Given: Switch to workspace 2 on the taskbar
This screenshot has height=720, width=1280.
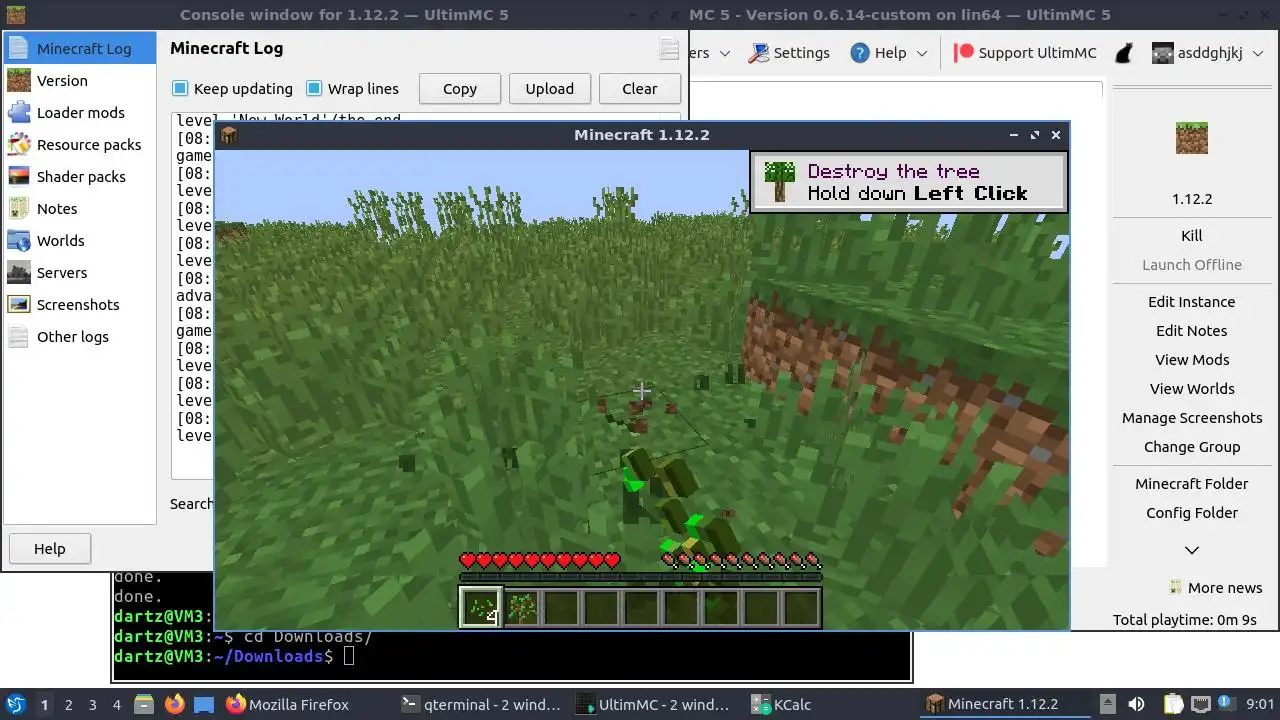Looking at the screenshot, I should (68, 705).
